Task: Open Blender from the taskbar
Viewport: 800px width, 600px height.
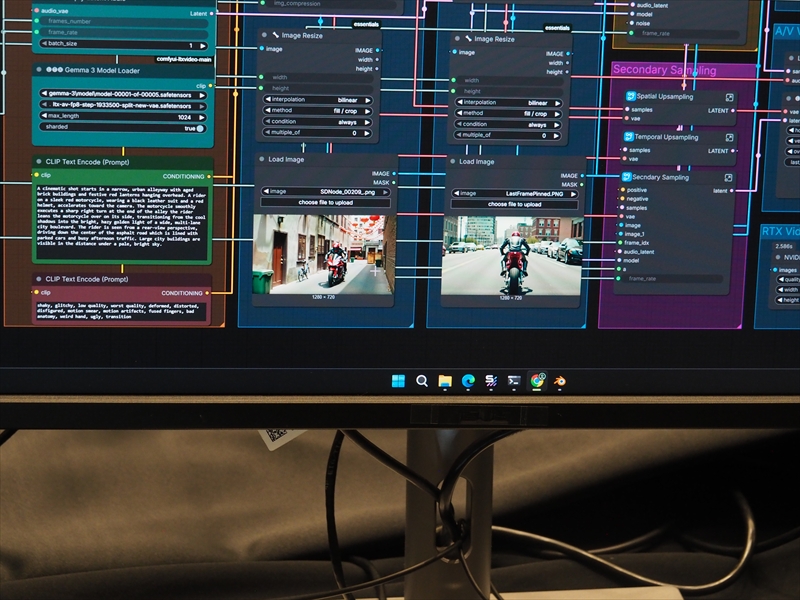Action: pyautogui.click(x=559, y=381)
